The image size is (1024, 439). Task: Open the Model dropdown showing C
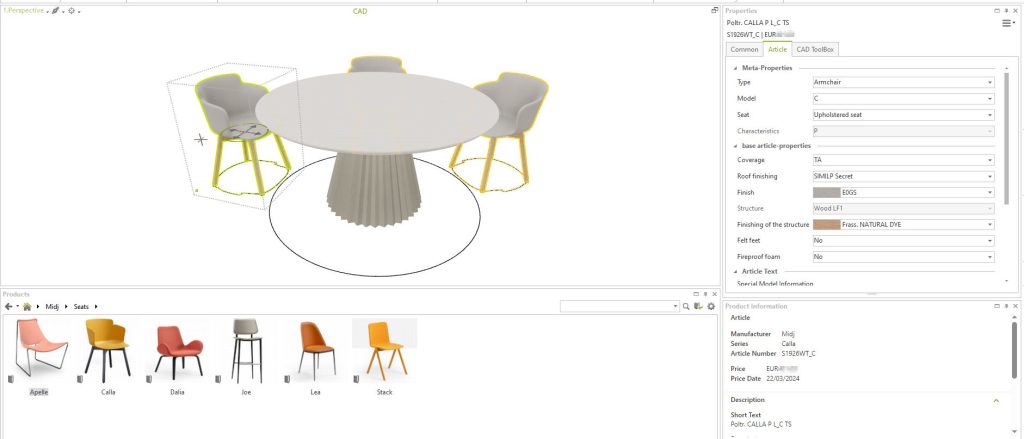point(903,99)
